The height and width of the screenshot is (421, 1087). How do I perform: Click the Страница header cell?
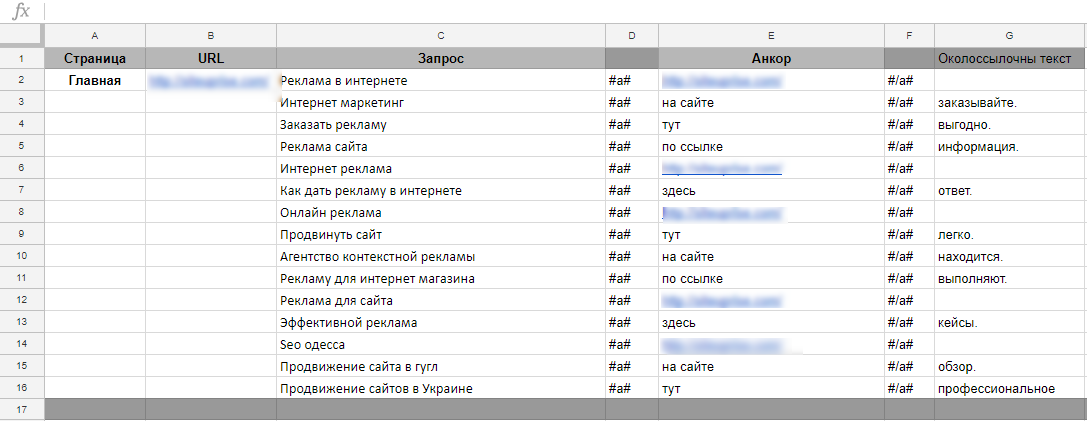tap(95, 58)
